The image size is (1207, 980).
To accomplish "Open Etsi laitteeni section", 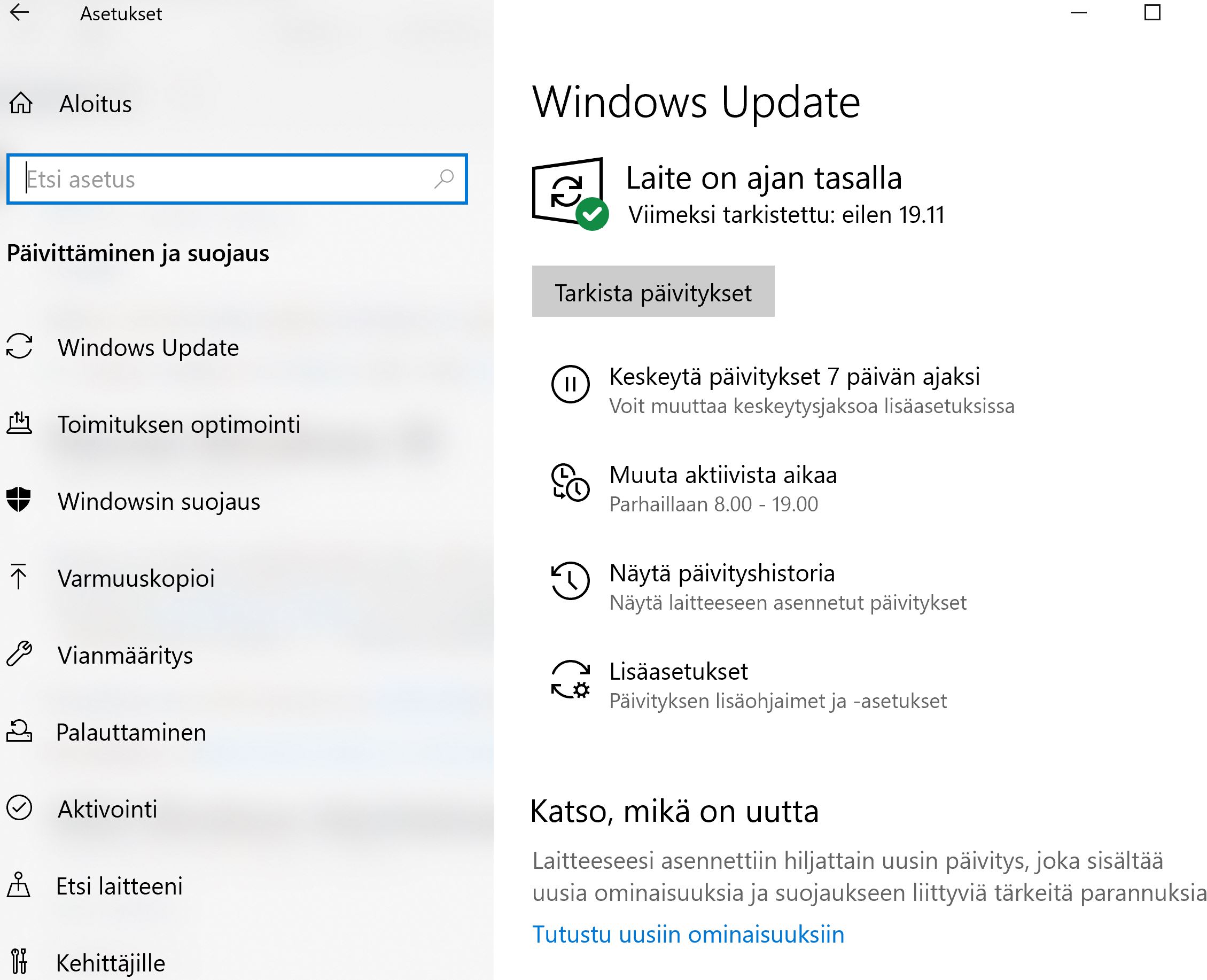I will [119, 886].
